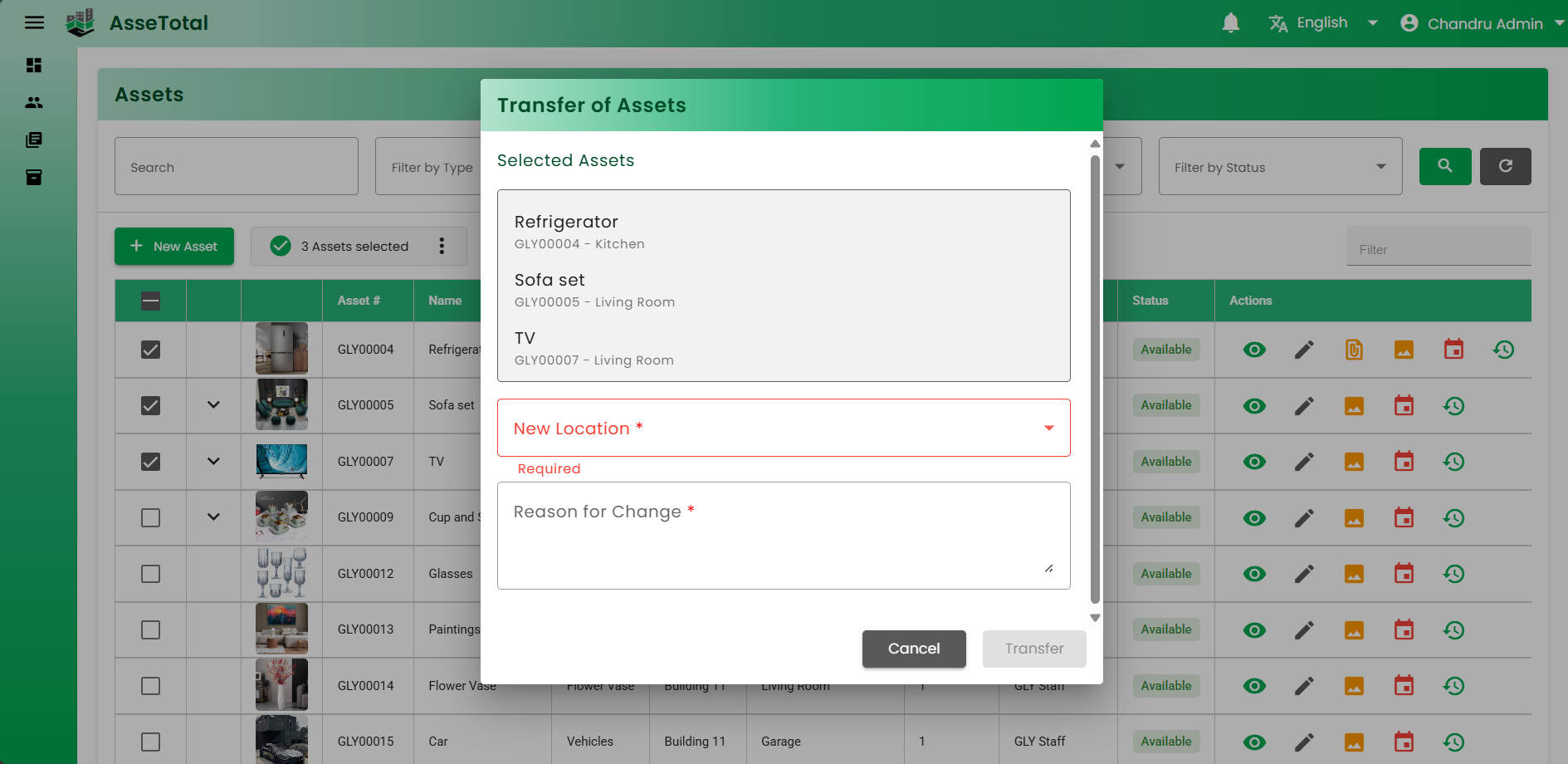Click the Available status of GLY00012
Viewport: 1568px width, 764px height.
pyautogui.click(x=1166, y=574)
